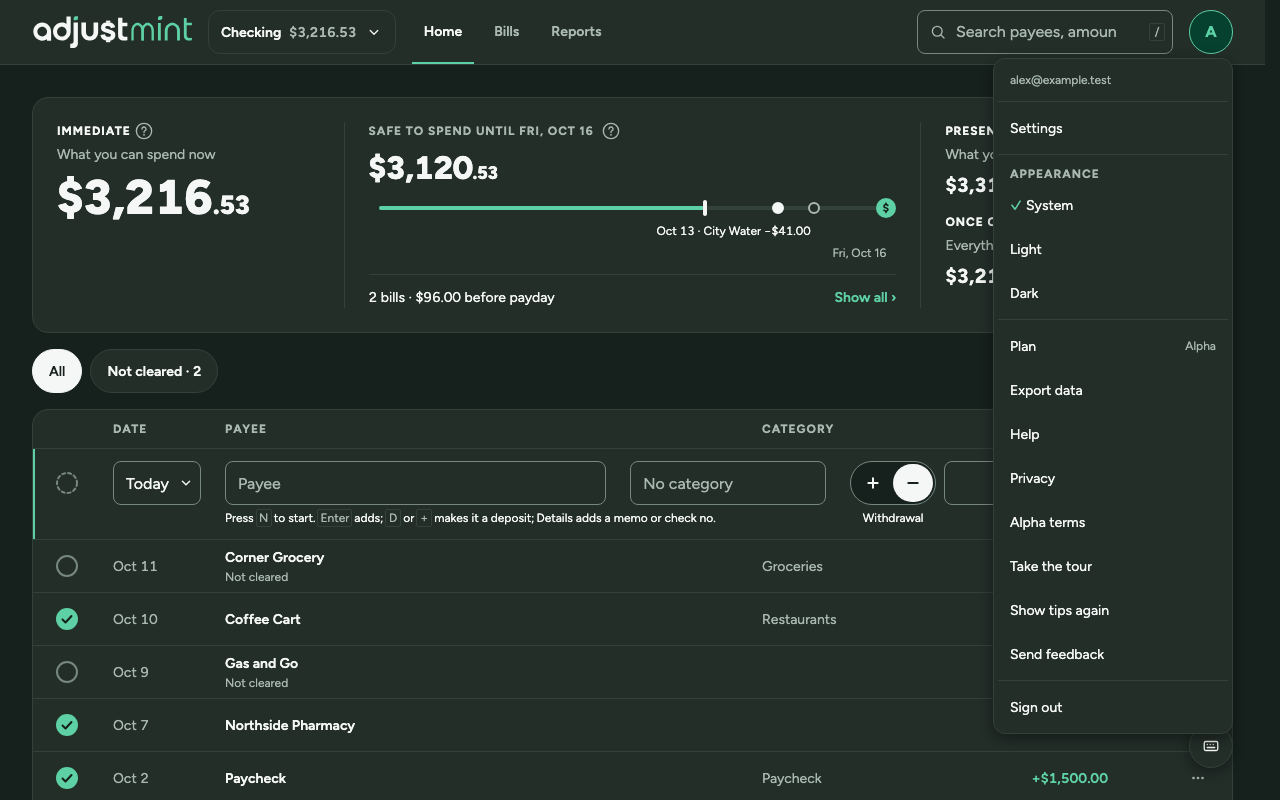Switch to the Bills tab
The image size is (1280, 800).
click(507, 31)
